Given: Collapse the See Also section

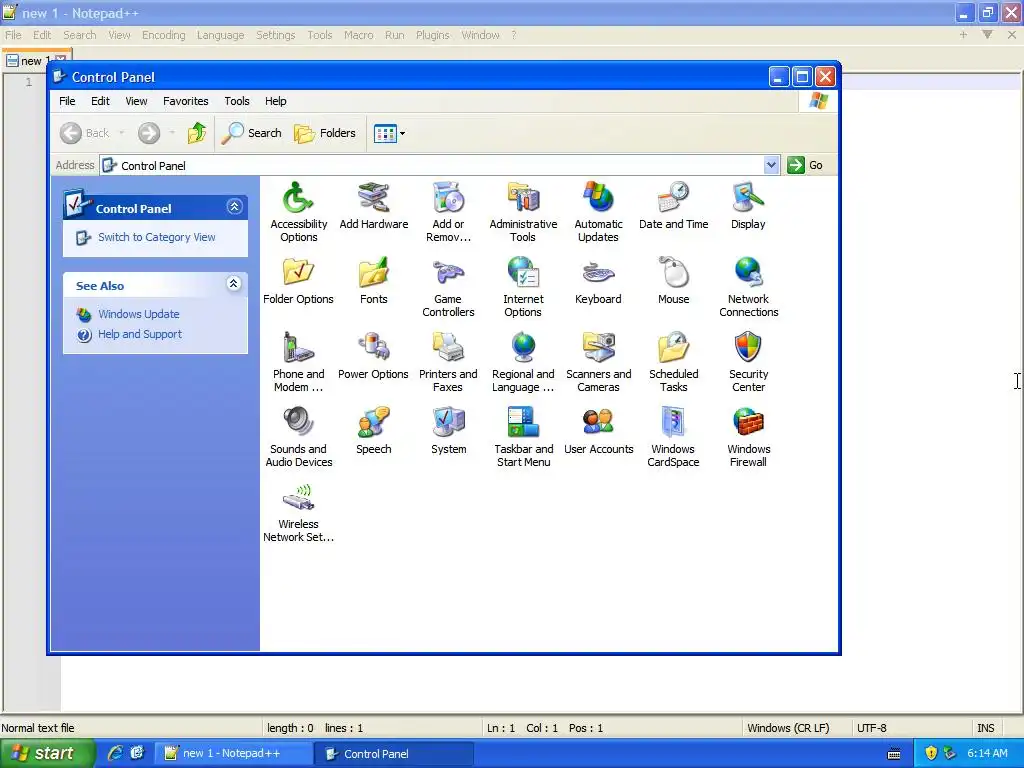Looking at the screenshot, I should 234,283.
